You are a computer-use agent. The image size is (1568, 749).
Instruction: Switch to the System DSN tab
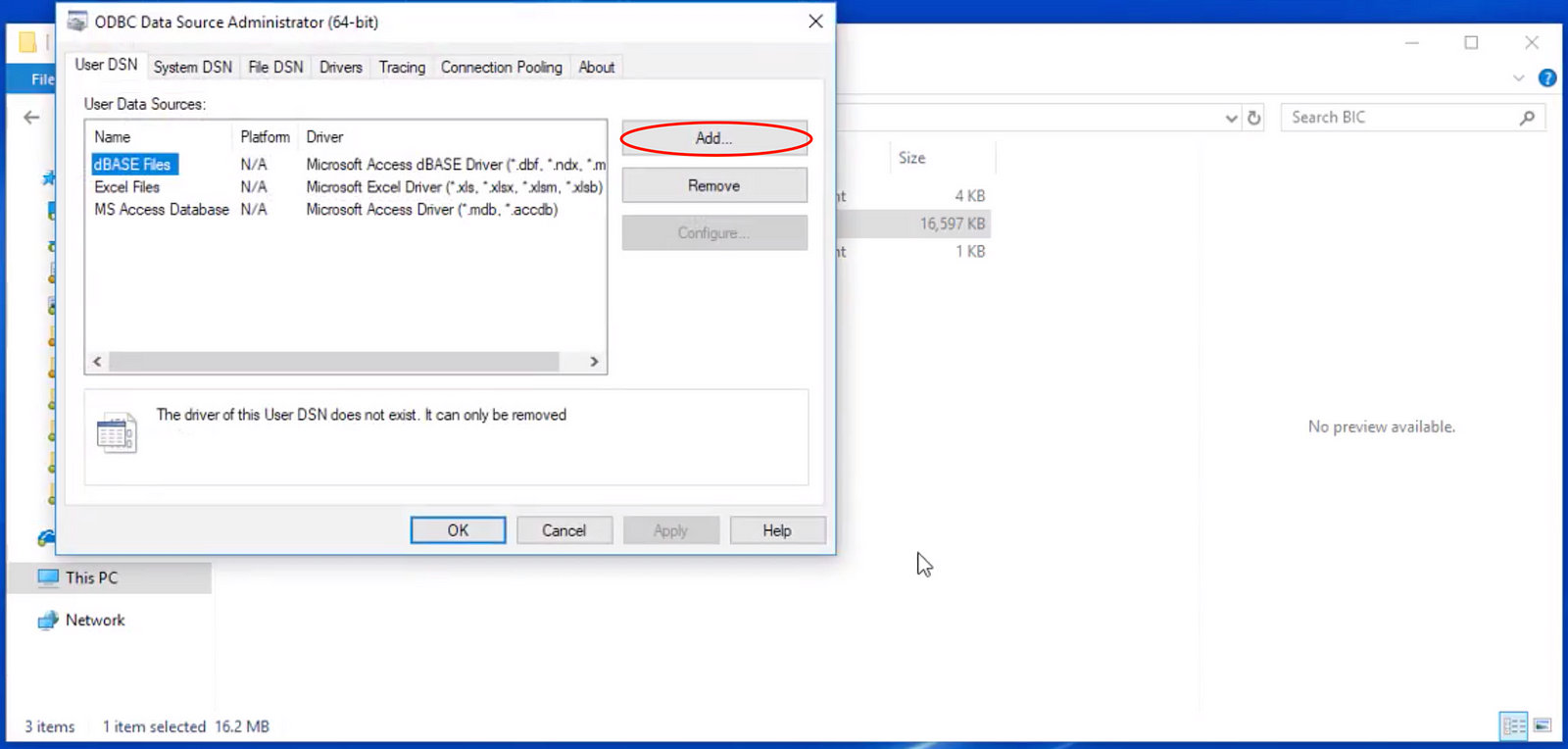click(192, 67)
